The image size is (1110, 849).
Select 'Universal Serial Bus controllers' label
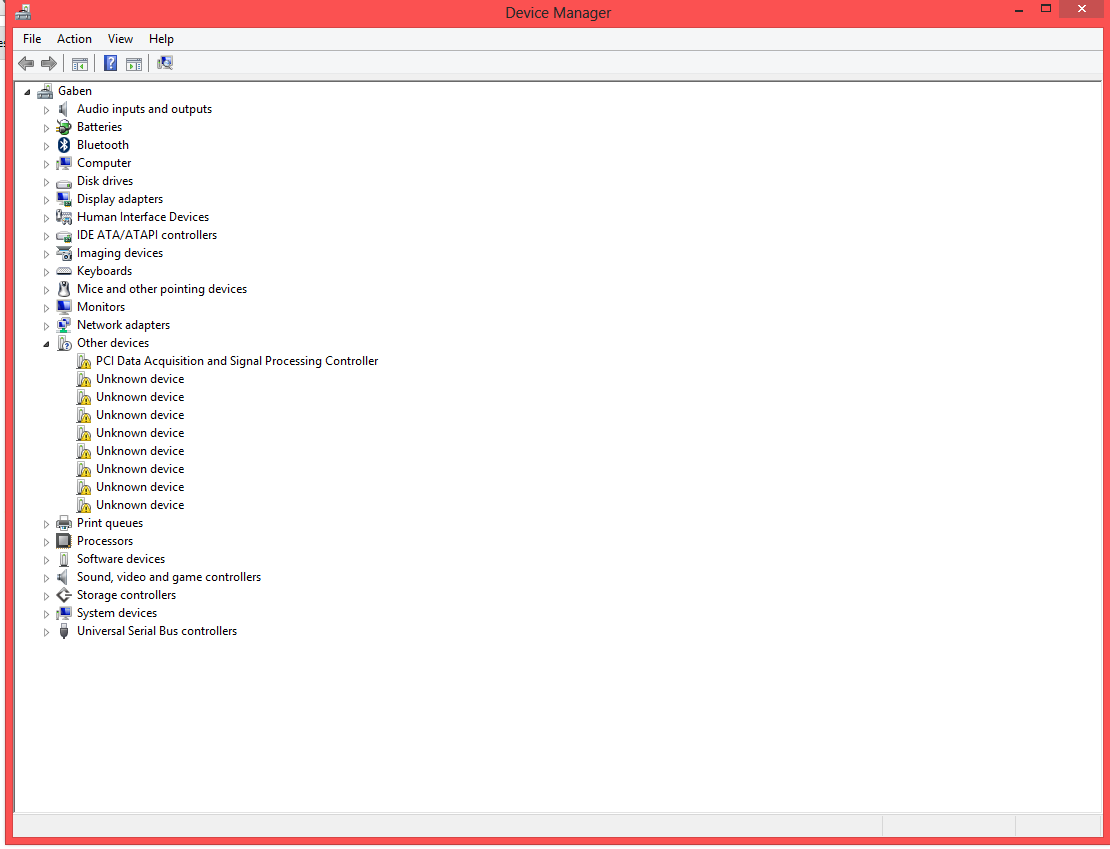pyautogui.click(x=156, y=631)
